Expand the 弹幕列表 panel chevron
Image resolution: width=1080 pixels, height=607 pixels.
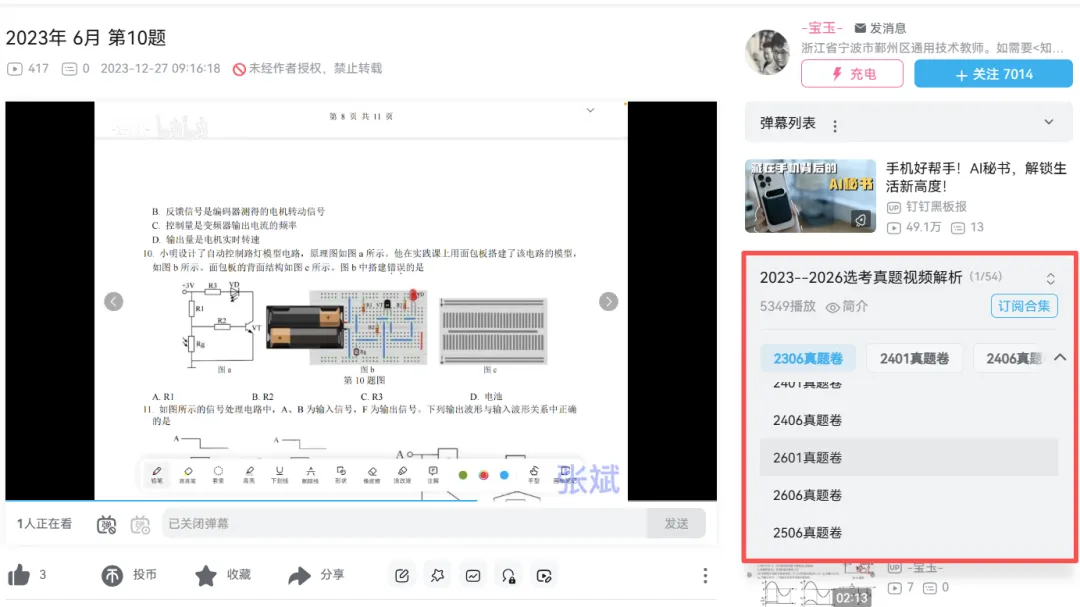(x=1048, y=122)
